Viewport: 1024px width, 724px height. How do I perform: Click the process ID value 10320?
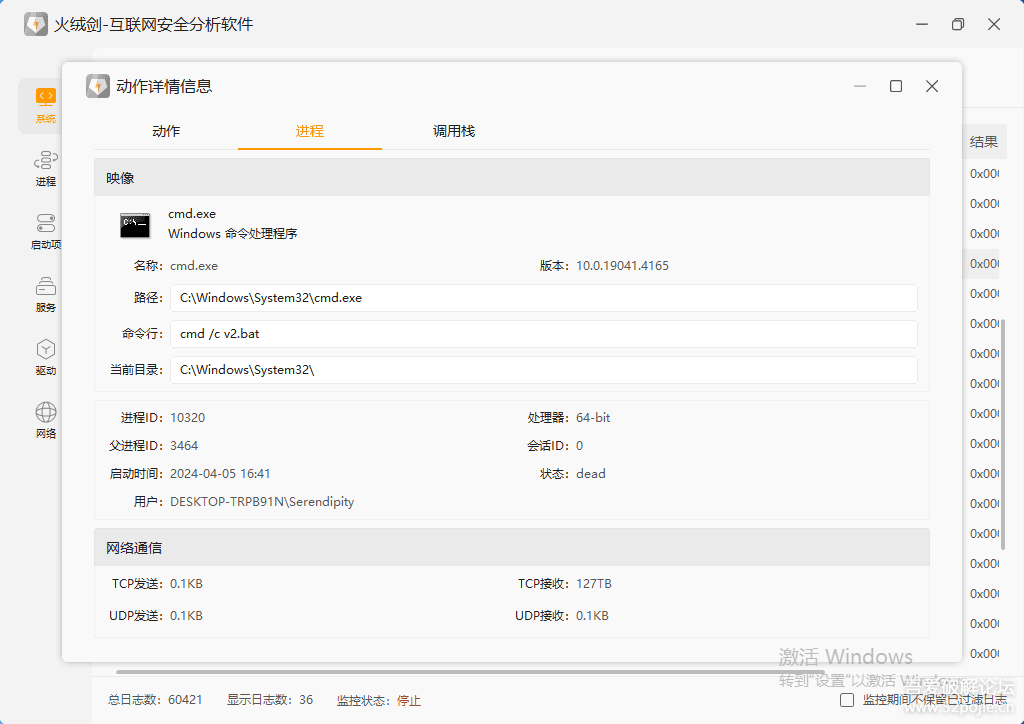click(187, 418)
